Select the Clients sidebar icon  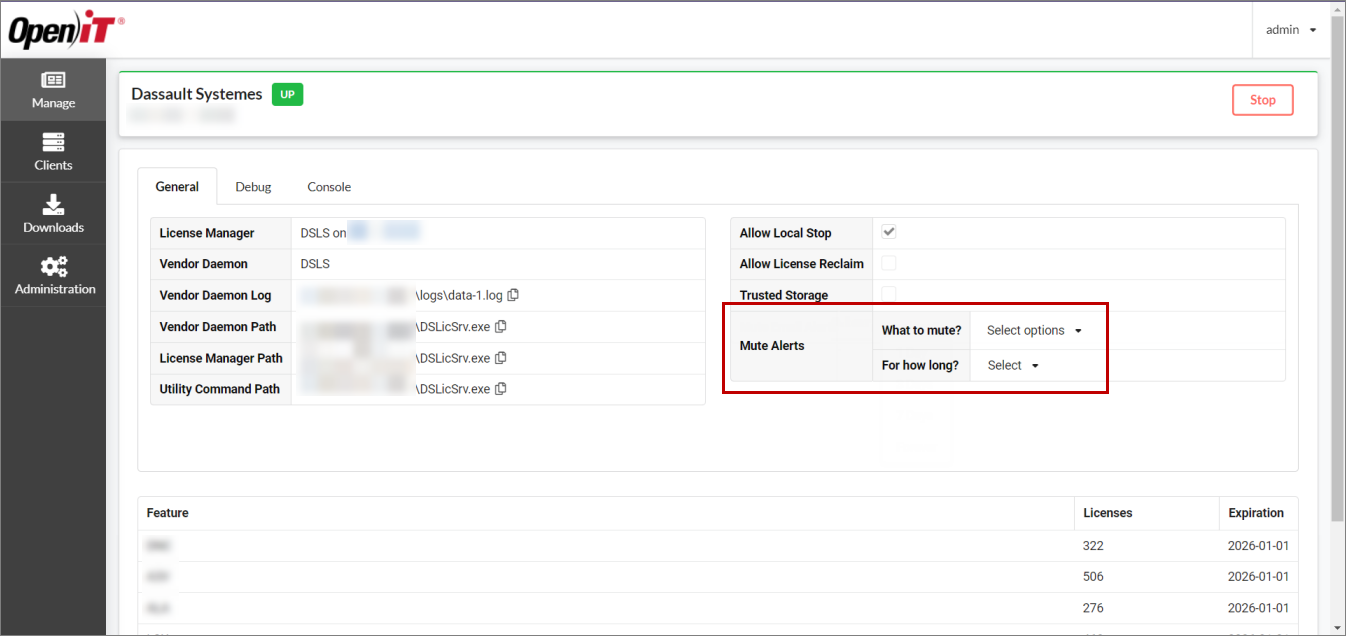(x=53, y=151)
